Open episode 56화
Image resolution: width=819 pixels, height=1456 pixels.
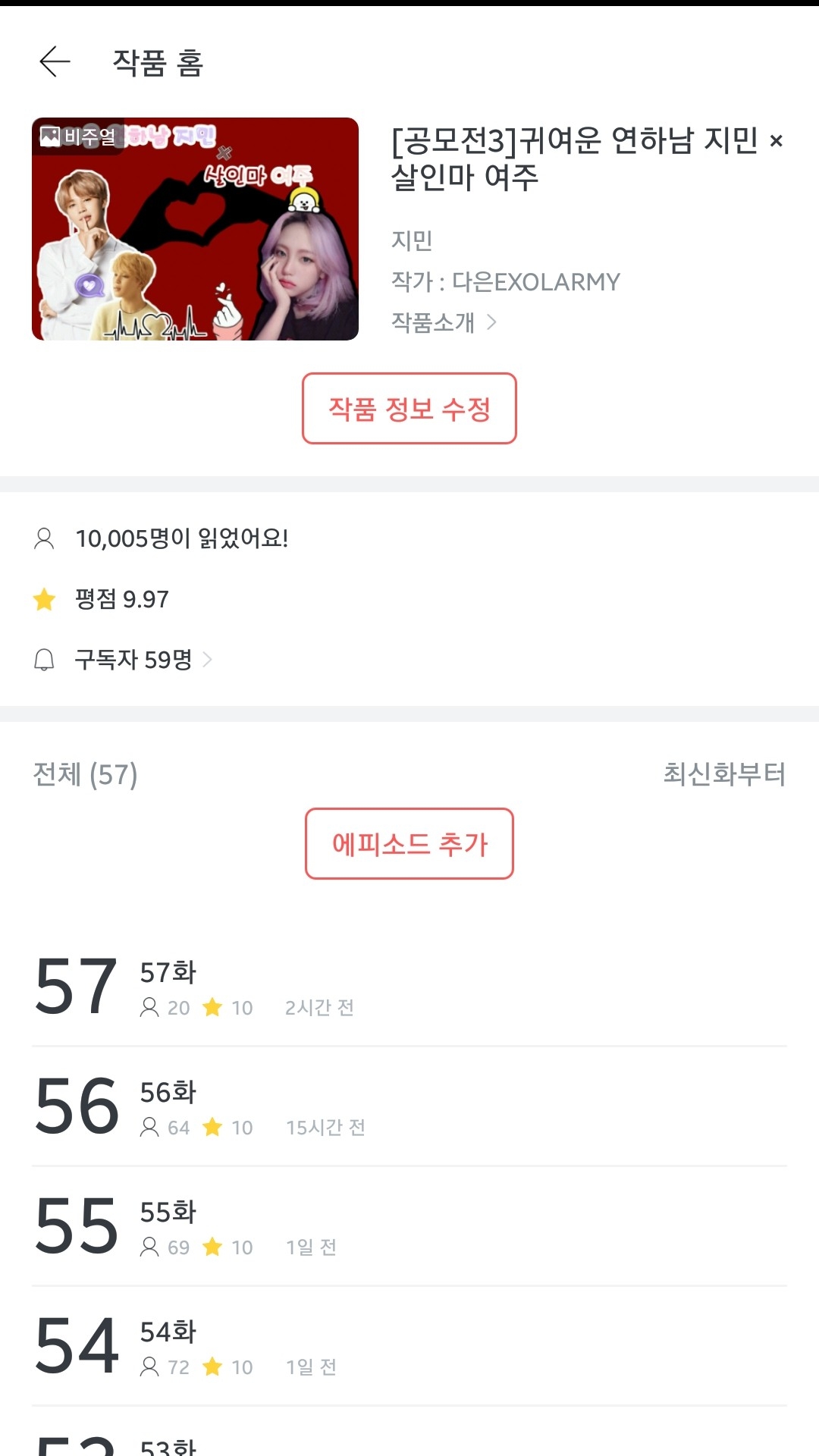click(168, 1092)
